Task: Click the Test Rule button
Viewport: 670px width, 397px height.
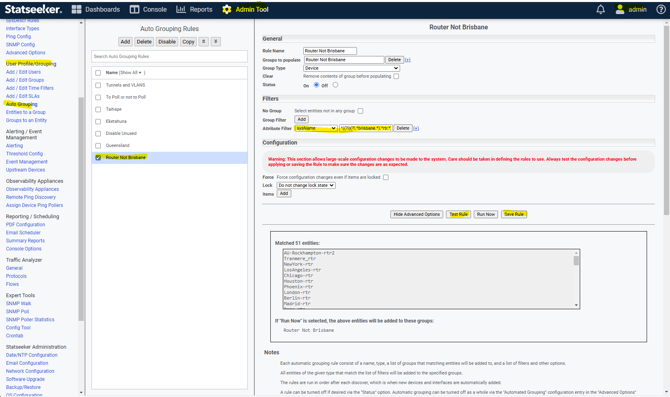Action: (458, 214)
